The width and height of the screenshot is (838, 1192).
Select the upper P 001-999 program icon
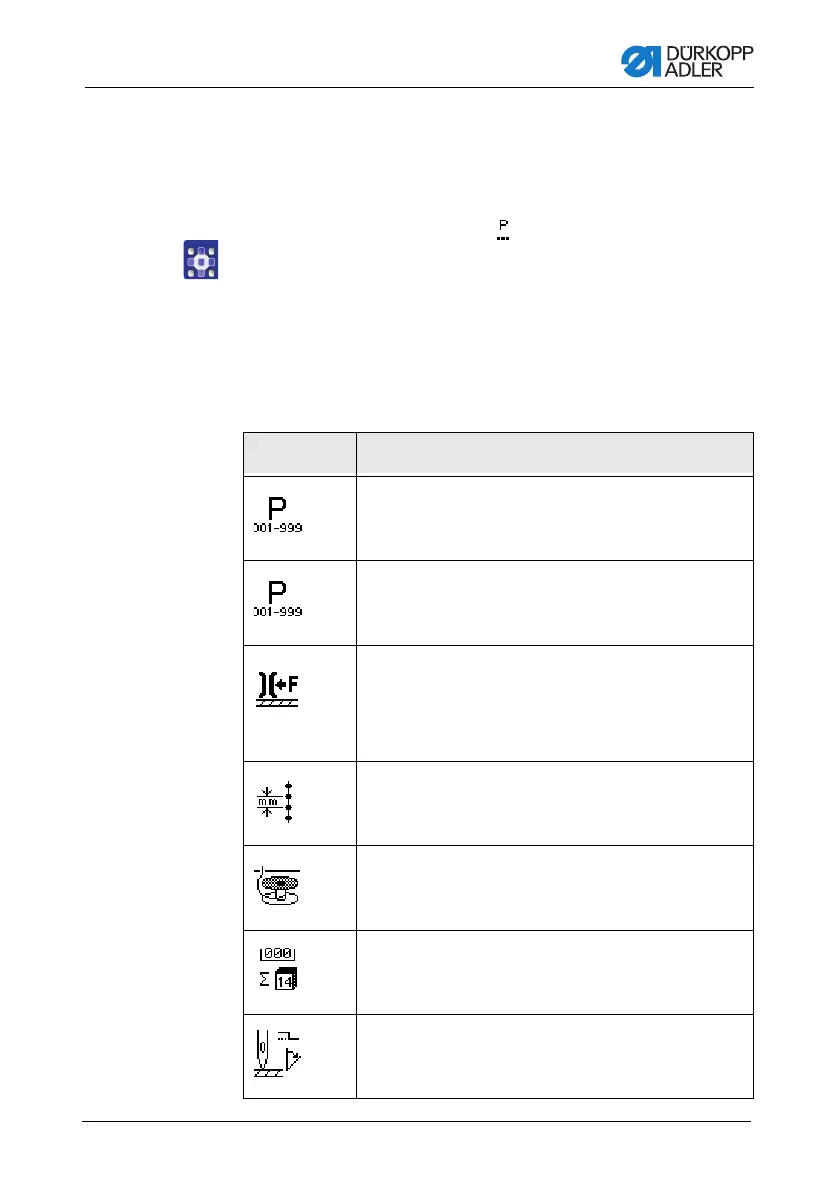tap(278, 515)
